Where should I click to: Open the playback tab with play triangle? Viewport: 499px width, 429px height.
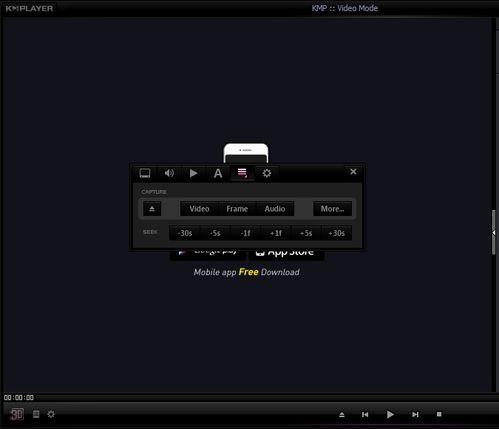coord(193,173)
